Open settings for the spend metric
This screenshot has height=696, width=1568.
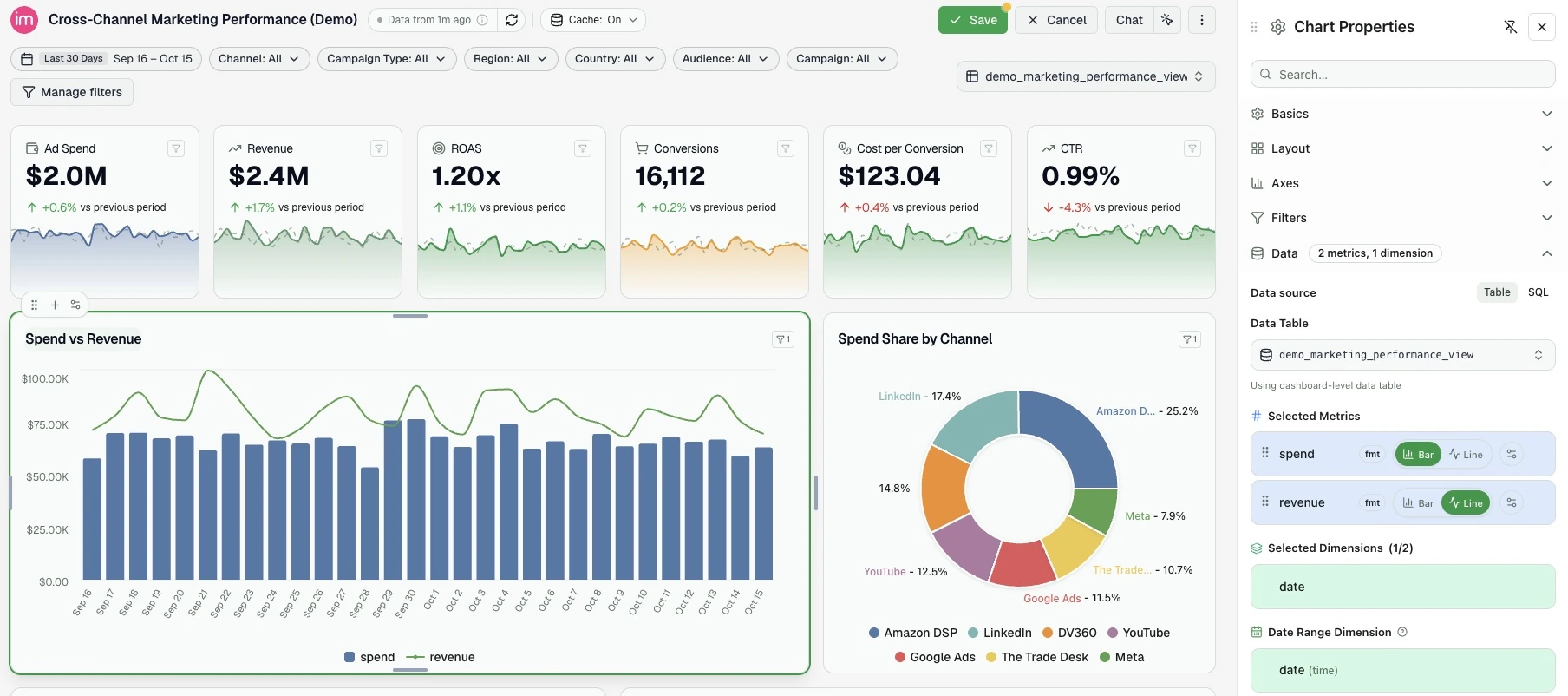[1512, 454]
